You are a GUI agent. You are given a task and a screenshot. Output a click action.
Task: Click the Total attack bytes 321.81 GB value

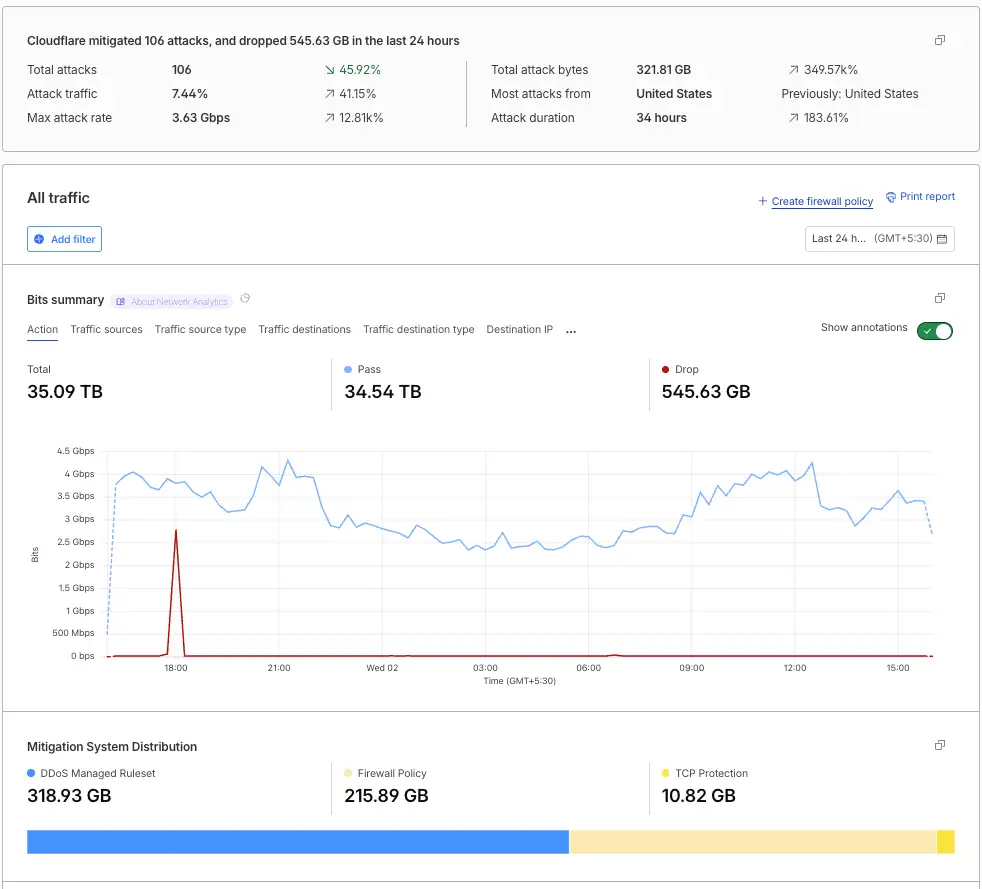click(663, 69)
